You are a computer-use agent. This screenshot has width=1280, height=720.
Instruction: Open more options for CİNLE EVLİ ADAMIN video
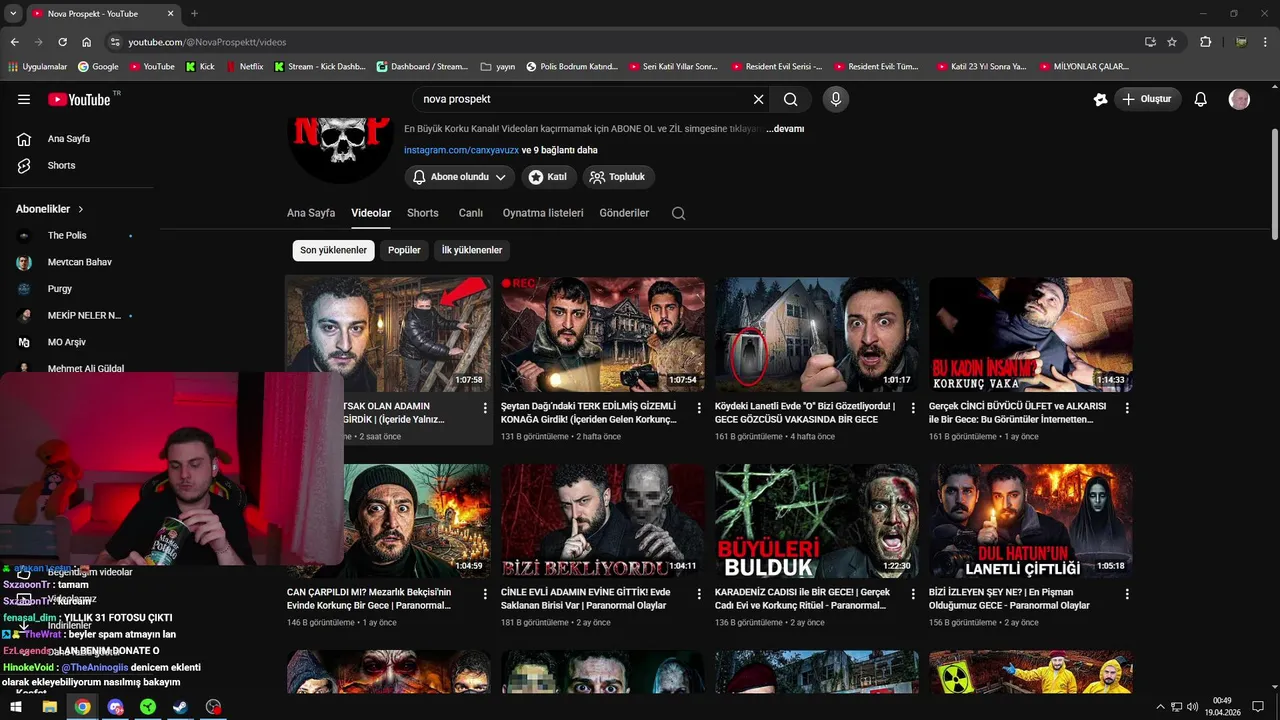(699, 594)
